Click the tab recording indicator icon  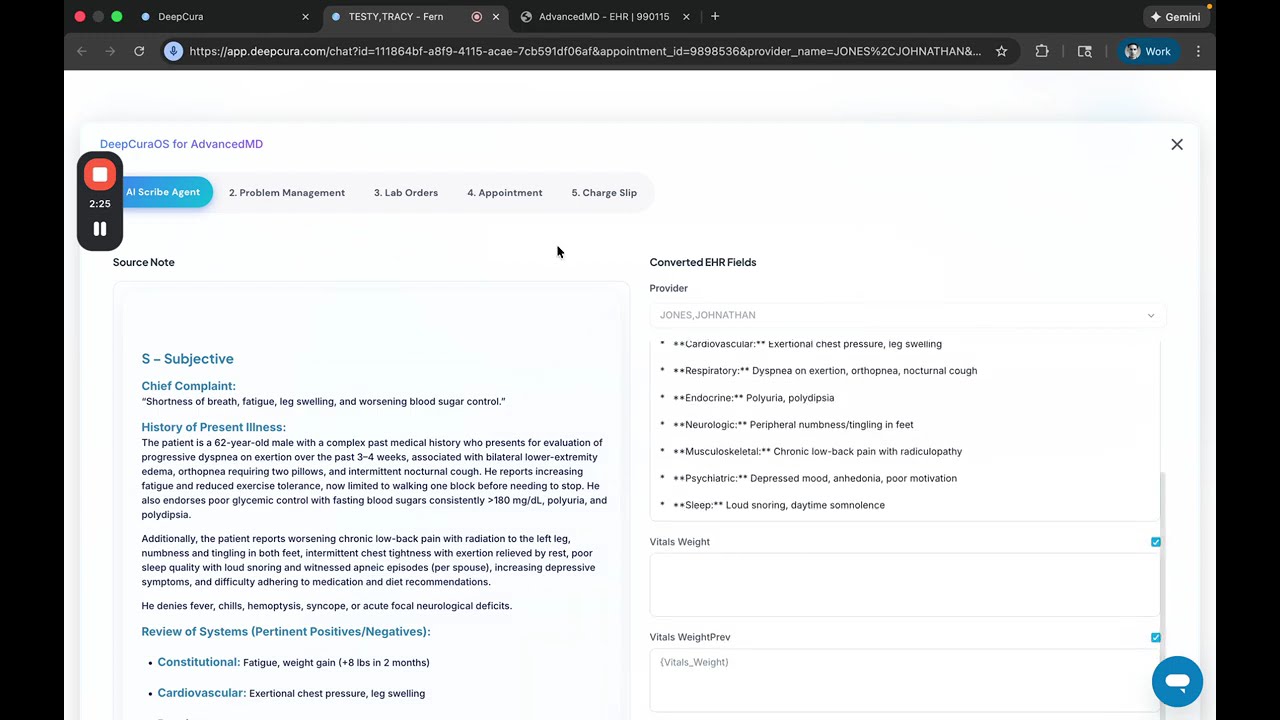(476, 17)
